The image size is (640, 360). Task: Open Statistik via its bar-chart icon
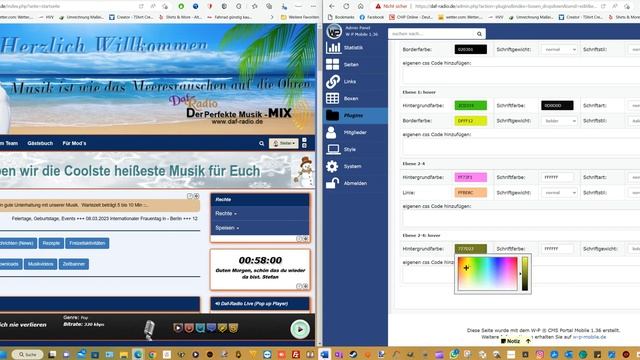point(333,48)
